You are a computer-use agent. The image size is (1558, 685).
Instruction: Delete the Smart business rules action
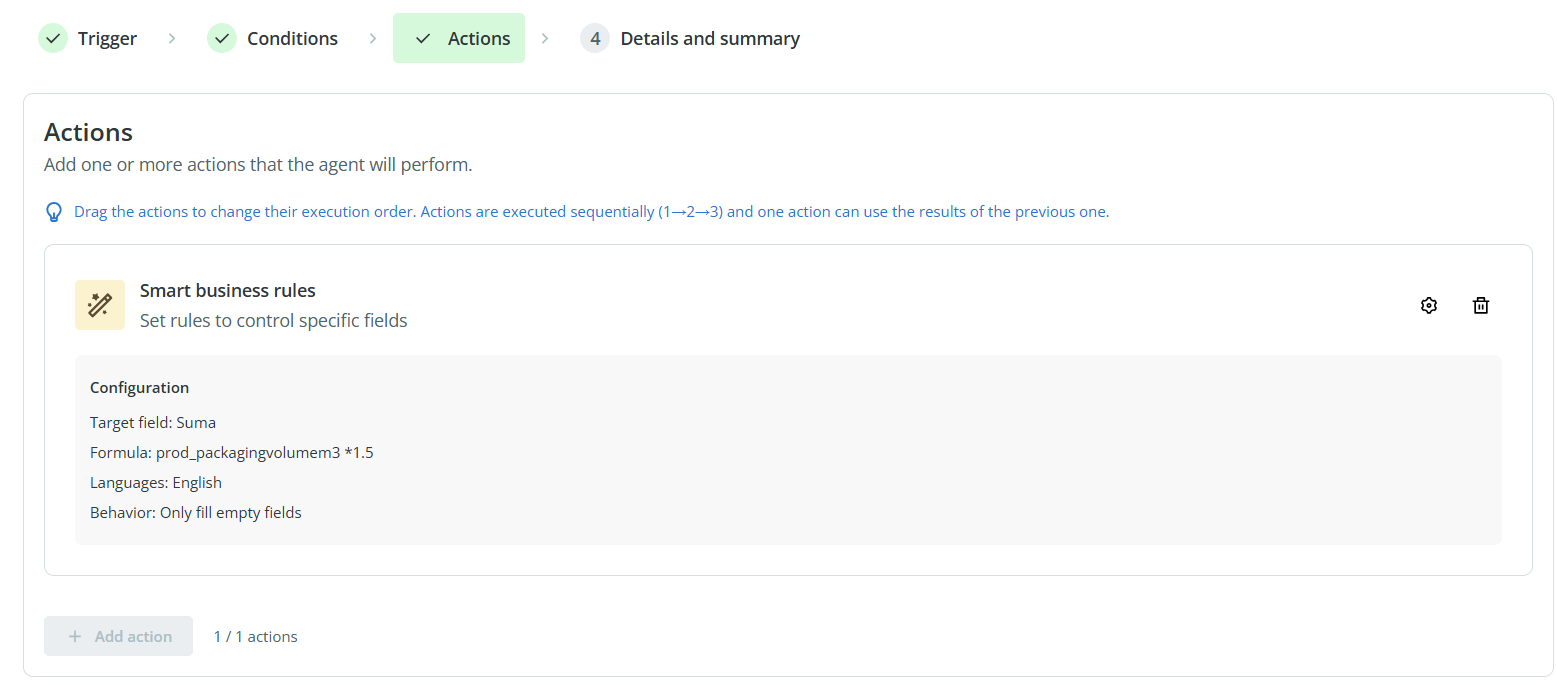point(1481,306)
